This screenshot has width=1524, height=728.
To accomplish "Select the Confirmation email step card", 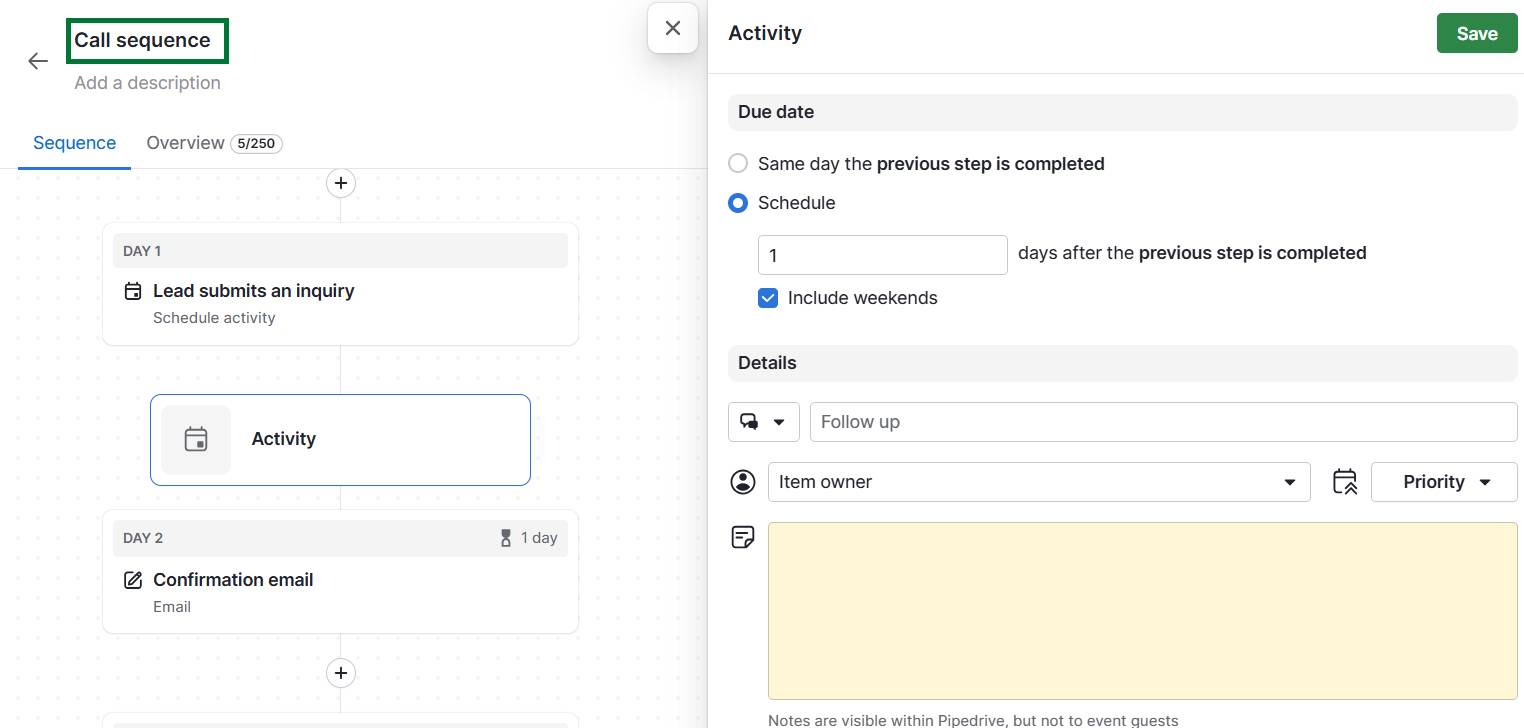I will pyautogui.click(x=340, y=572).
